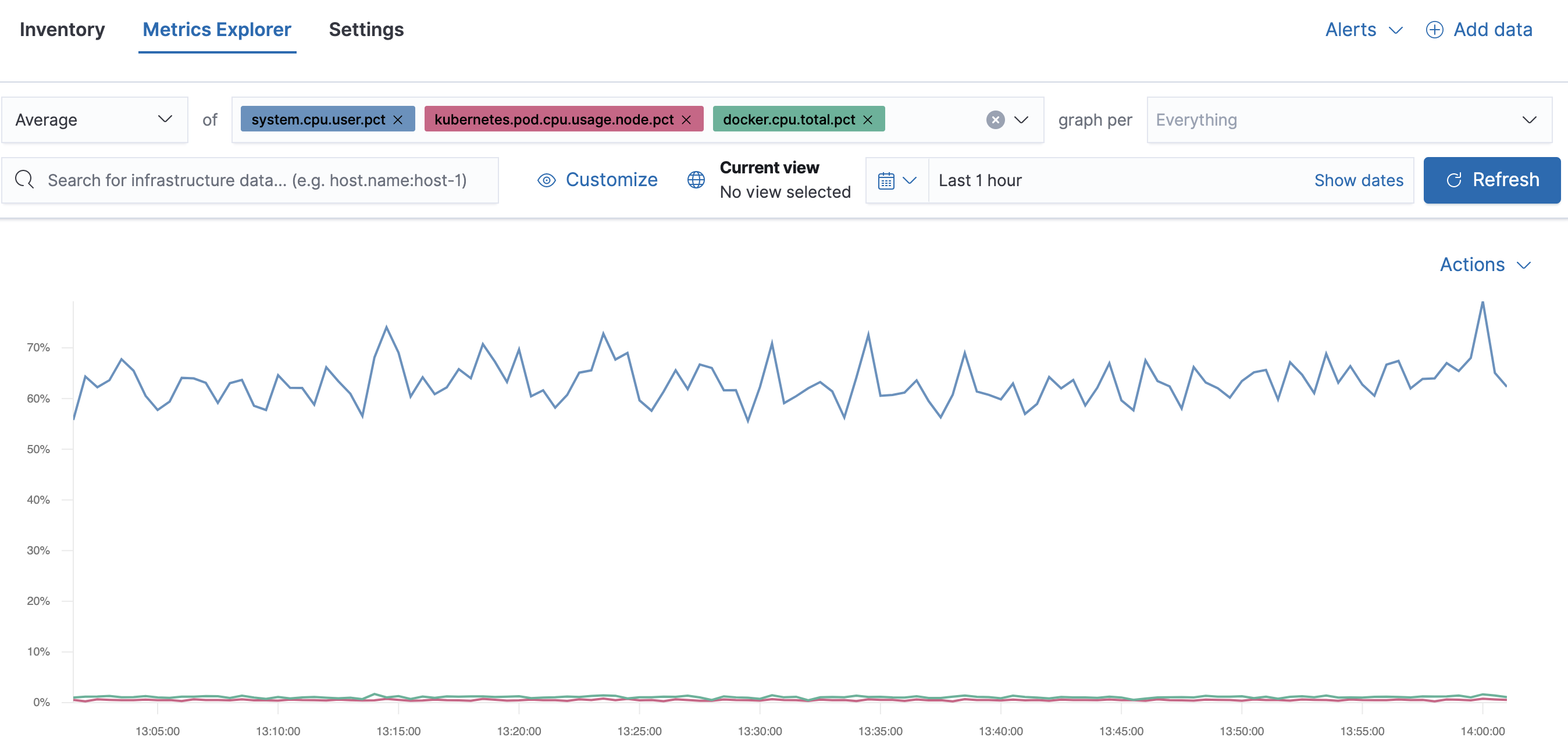Click Show dates to display date range
The height and width of the screenshot is (755, 1568).
click(1358, 179)
